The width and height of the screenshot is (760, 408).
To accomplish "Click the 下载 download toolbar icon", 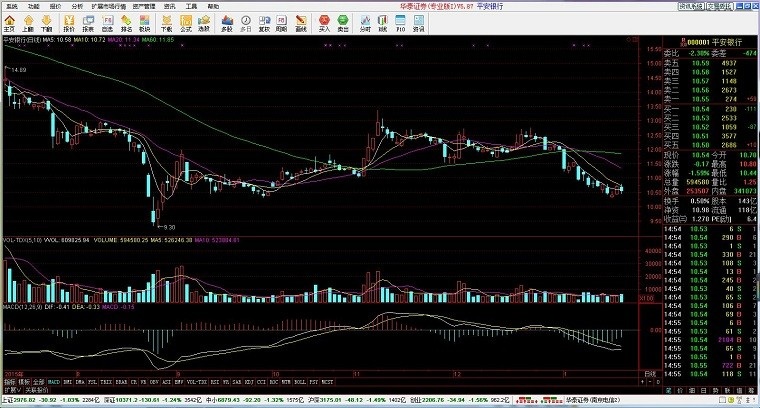I will (x=167, y=23).
